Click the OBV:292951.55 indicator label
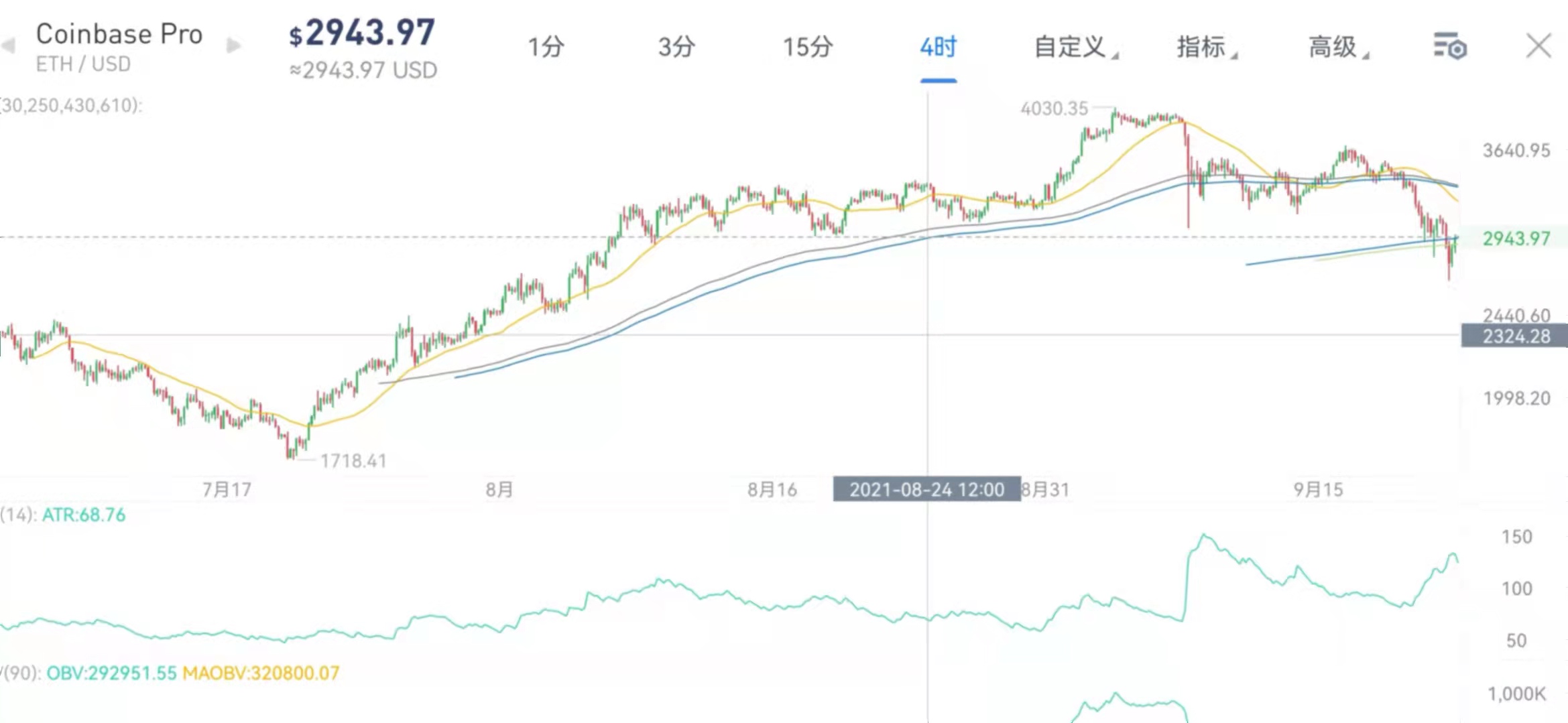The height and width of the screenshot is (723, 1568). [111, 673]
